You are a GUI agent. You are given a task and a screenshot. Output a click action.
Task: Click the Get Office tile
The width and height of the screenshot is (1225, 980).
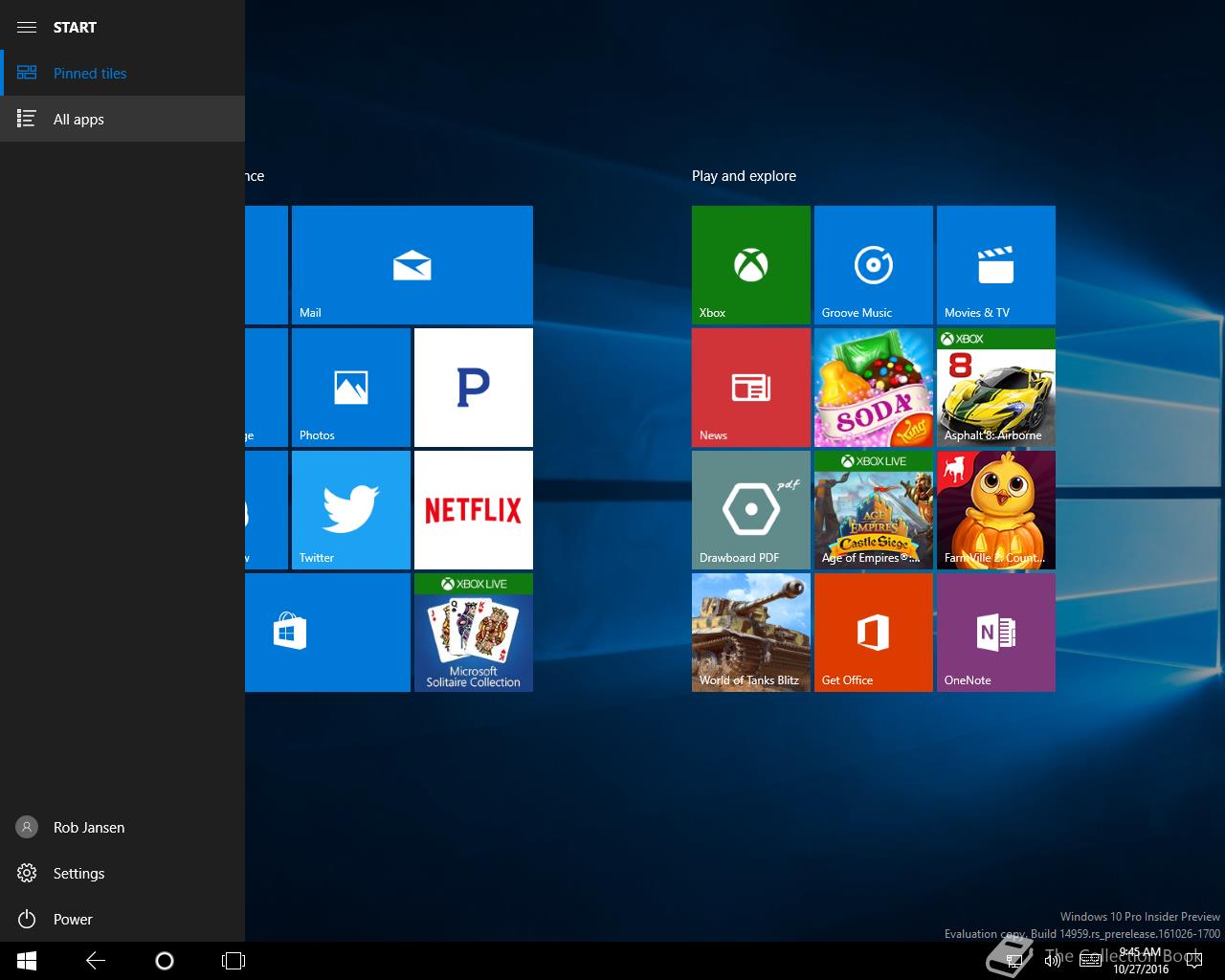(874, 633)
